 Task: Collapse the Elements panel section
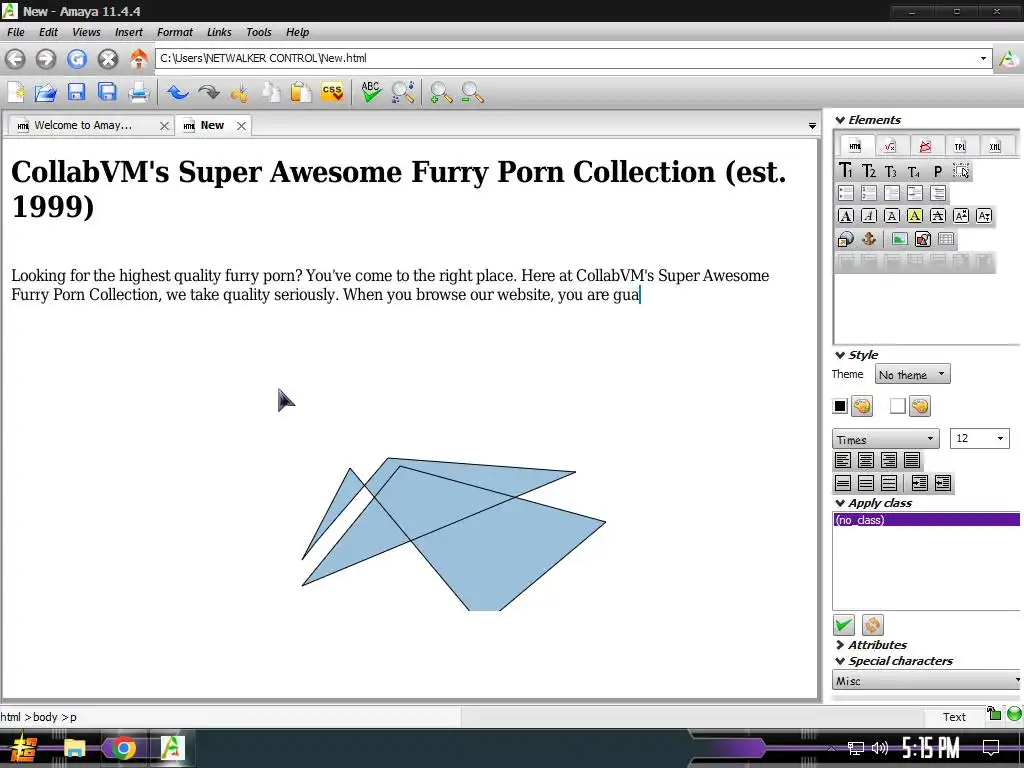(x=840, y=120)
